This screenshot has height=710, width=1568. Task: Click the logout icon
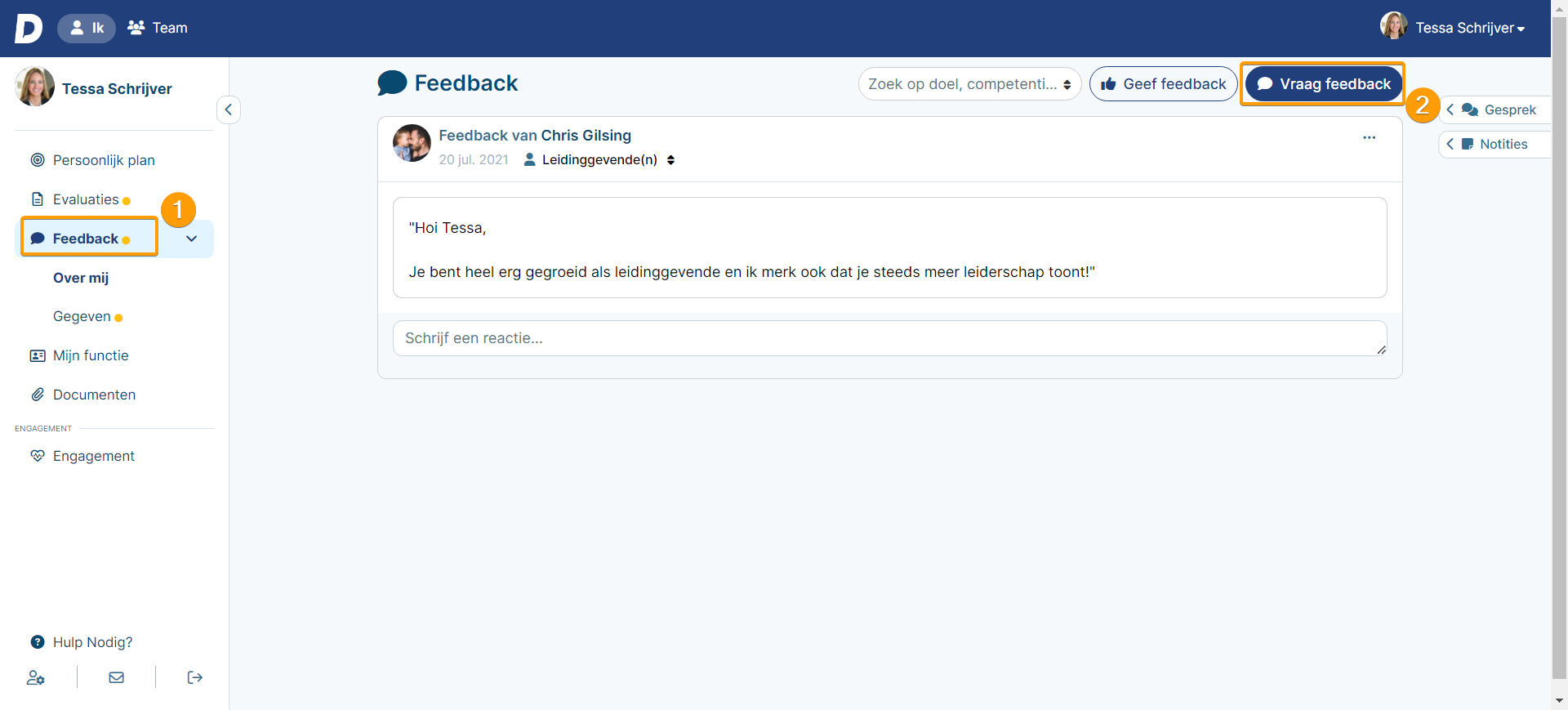[194, 677]
